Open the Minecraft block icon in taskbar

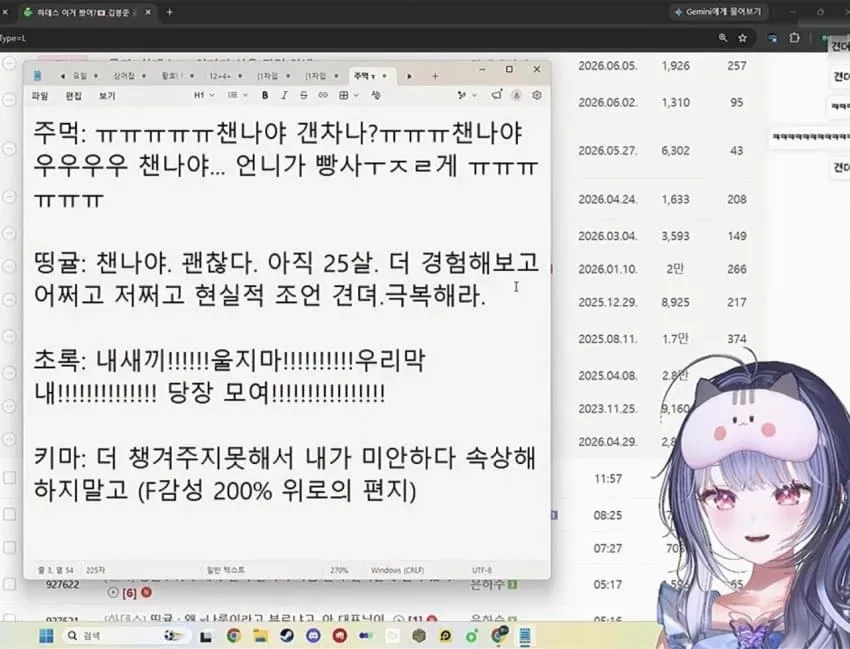point(419,635)
